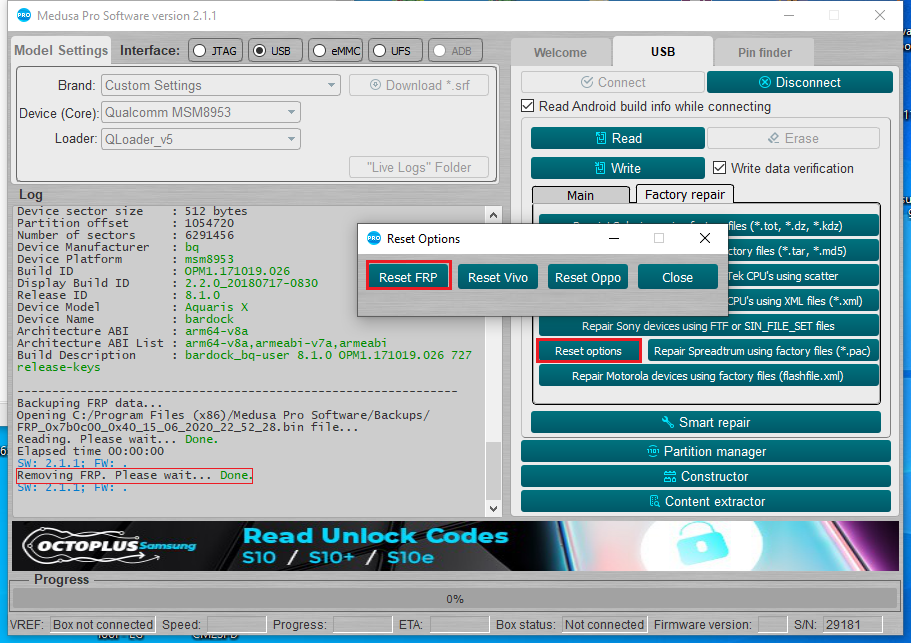Open the Brand dropdown
This screenshot has width=911, height=643.
pyautogui.click(x=221, y=85)
